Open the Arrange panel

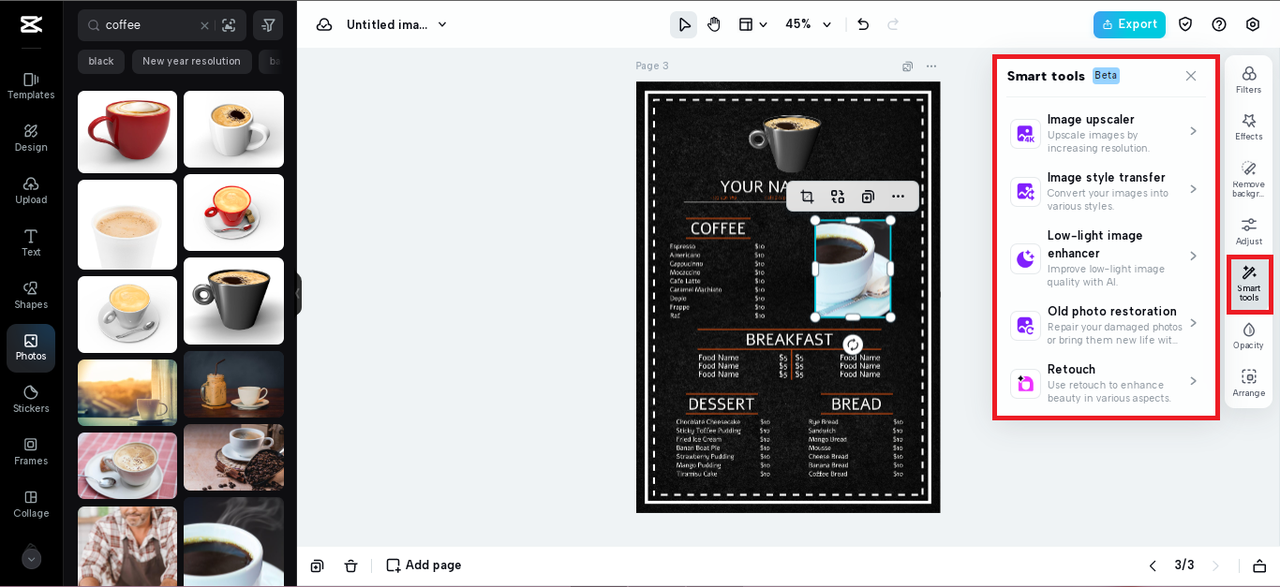pyautogui.click(x=1248, y=385)
